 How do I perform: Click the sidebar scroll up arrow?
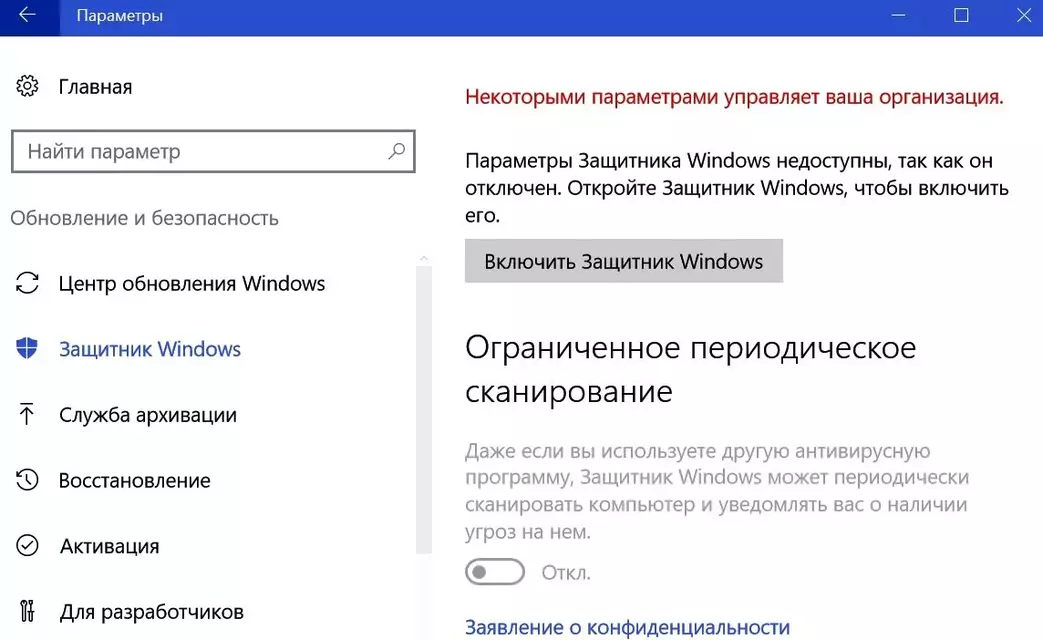(424, 258)
